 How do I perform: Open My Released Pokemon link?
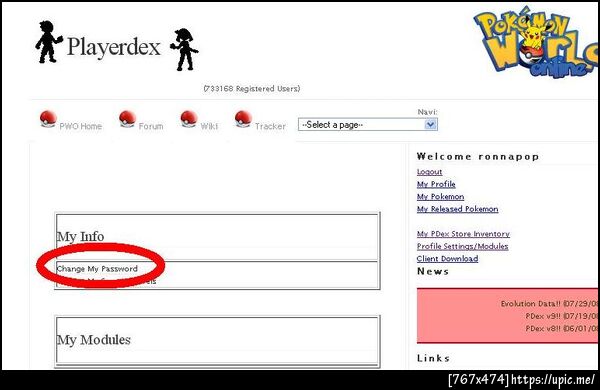coord(458,209)
